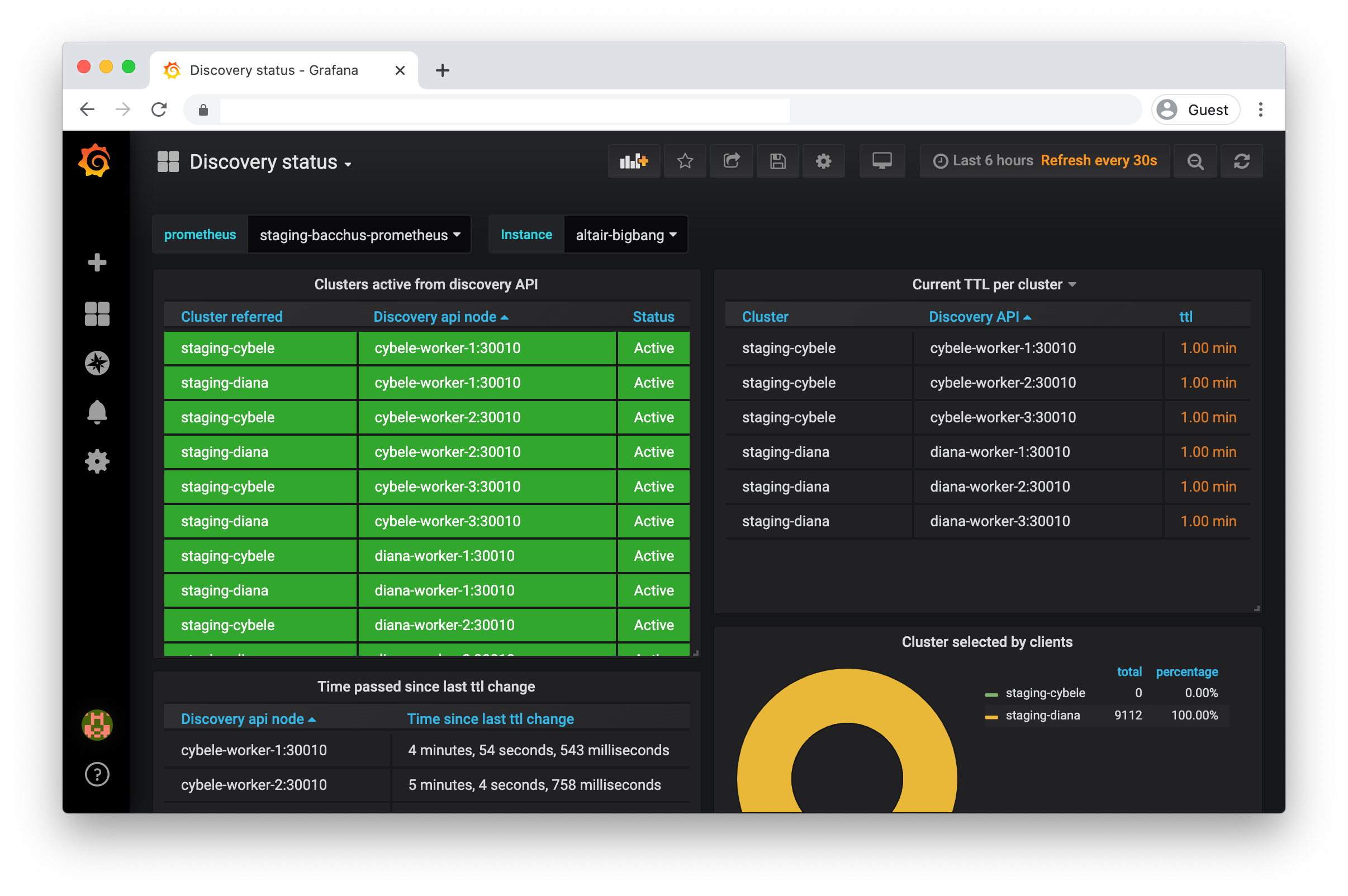Click '4 minutes, 54 seconds, 543 milliseconds' cell
This screenshot has height=896, width=1348.
539,750
